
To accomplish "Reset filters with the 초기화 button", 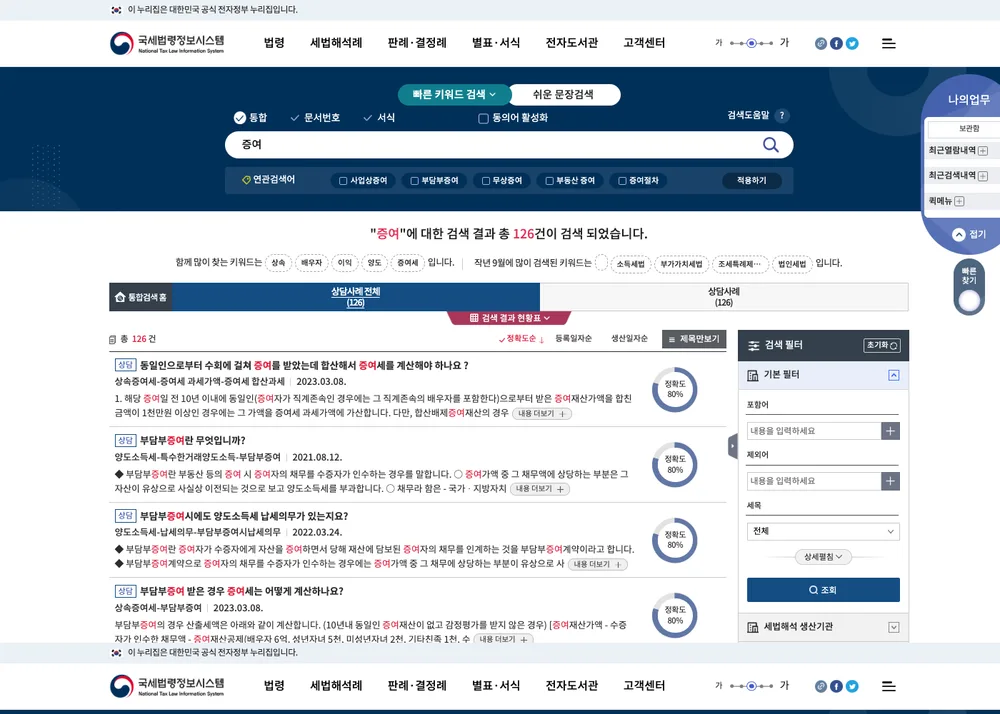I will point(882,345).
